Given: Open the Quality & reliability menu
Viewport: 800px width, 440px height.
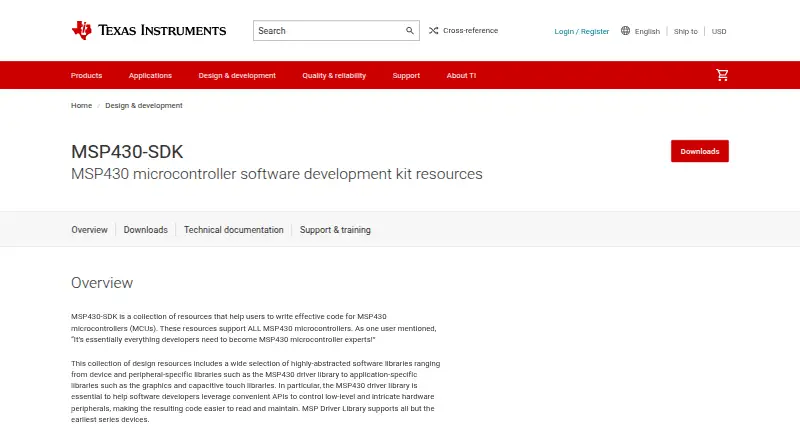Looking at the screenshot, I should [x=334, y=75].
